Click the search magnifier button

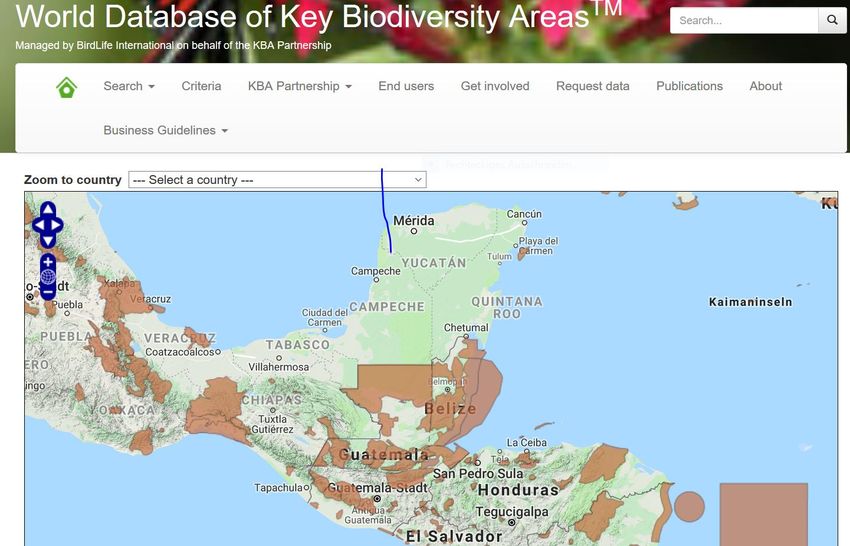coord(832,20)
